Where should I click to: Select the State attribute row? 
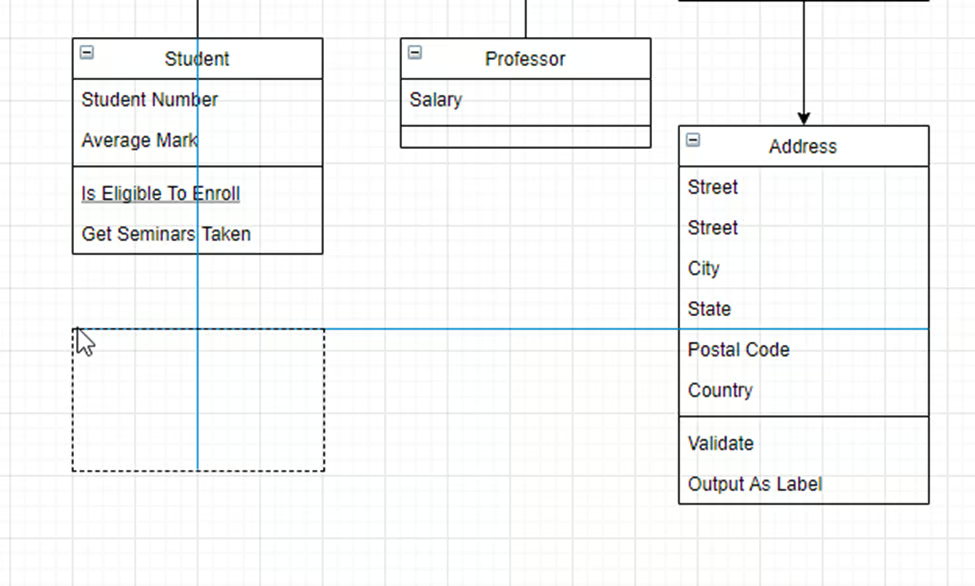click(x=709, y=309)
